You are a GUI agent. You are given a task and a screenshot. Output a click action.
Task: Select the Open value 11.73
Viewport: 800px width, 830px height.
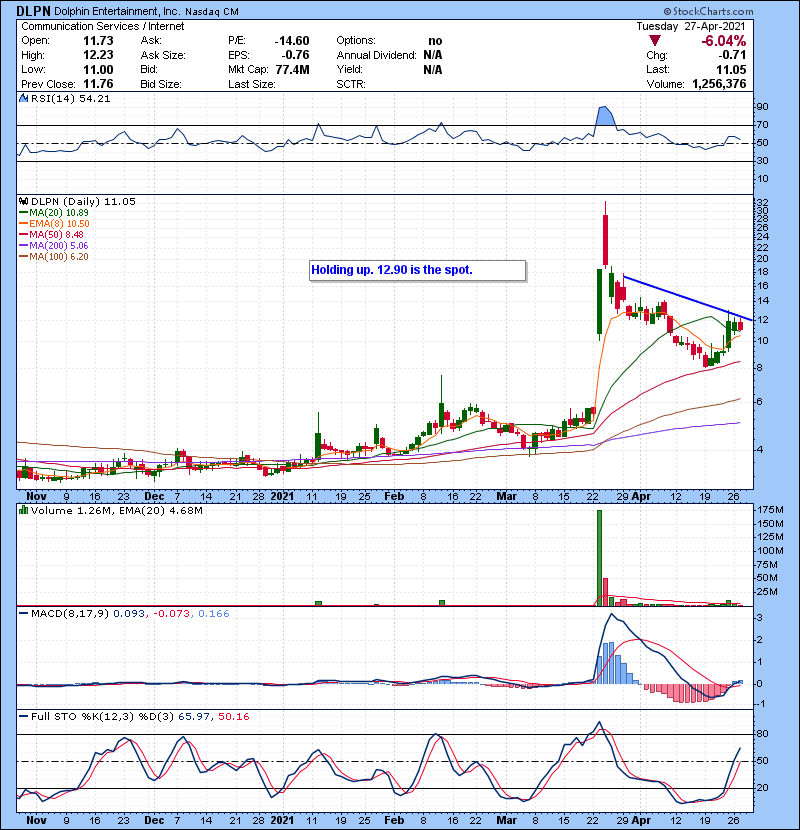98,41
